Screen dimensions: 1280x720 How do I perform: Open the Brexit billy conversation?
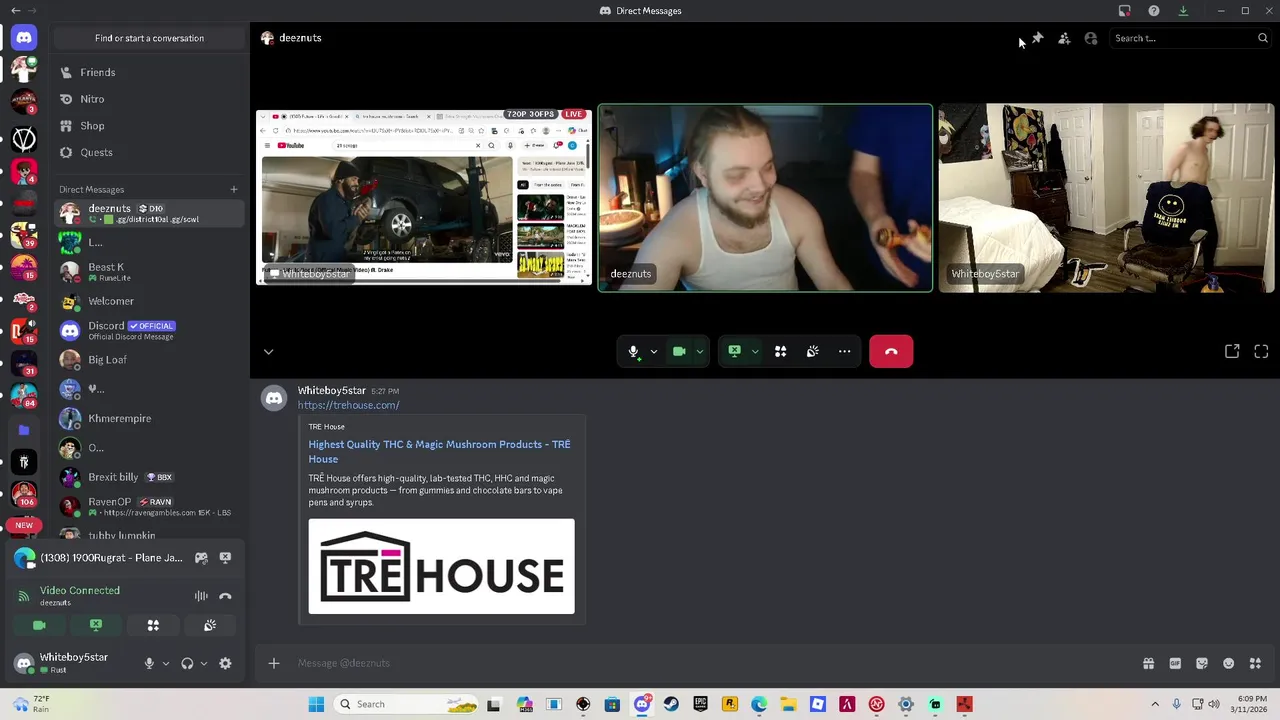(x=149, y=477)
